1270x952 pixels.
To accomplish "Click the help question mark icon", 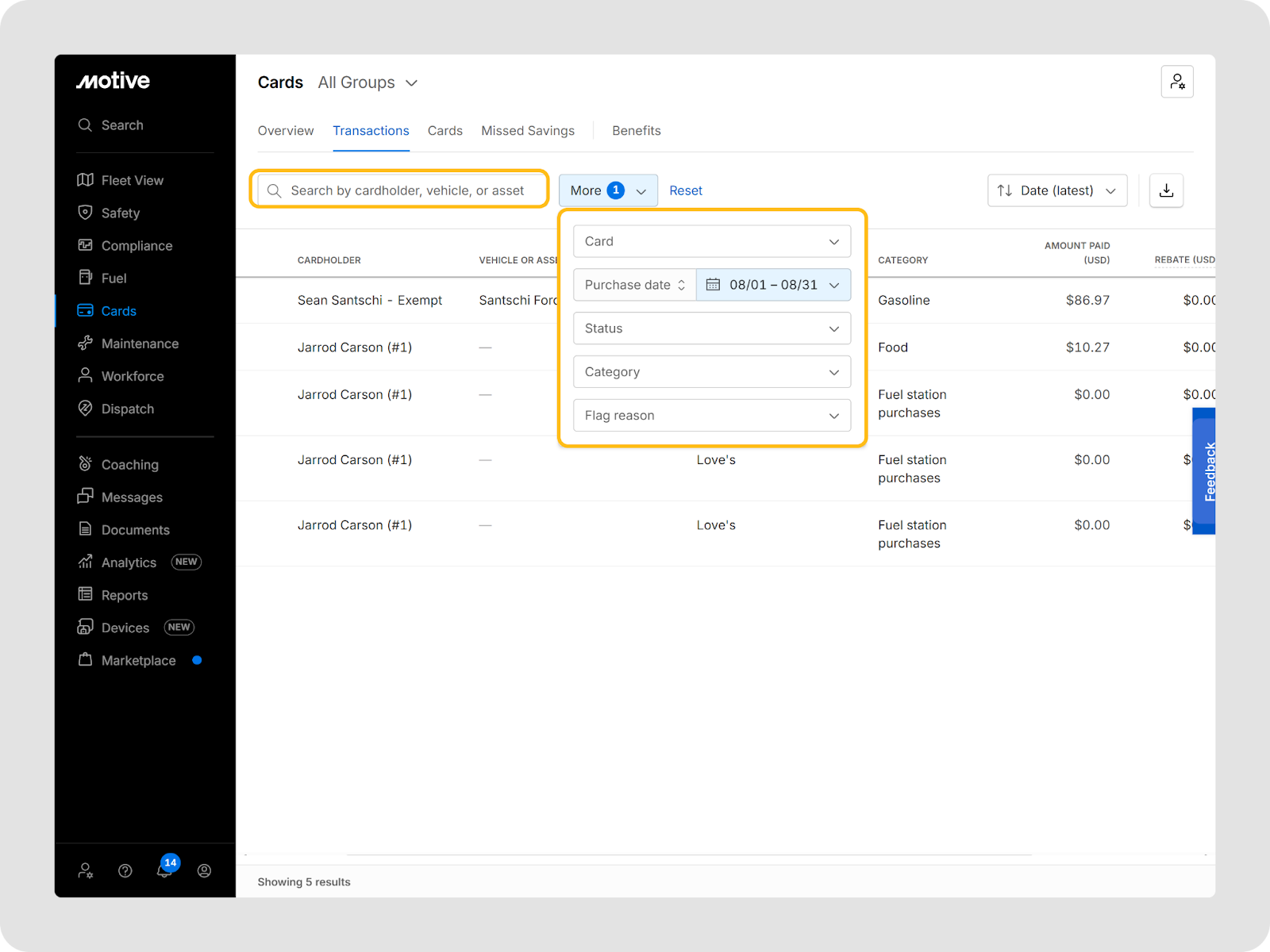I will point(125,870).
